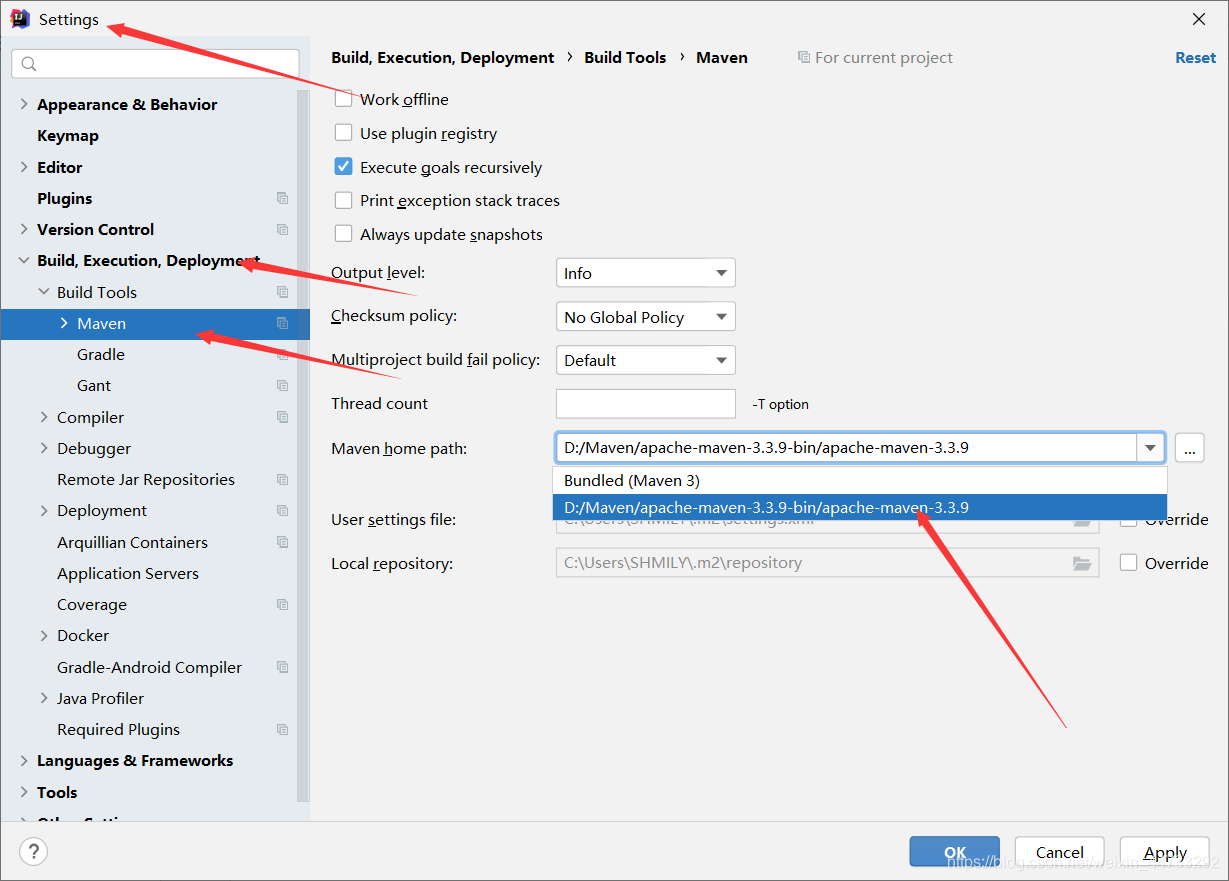
Task: Collapse the Build Tools node
Action: click(44, 292)
